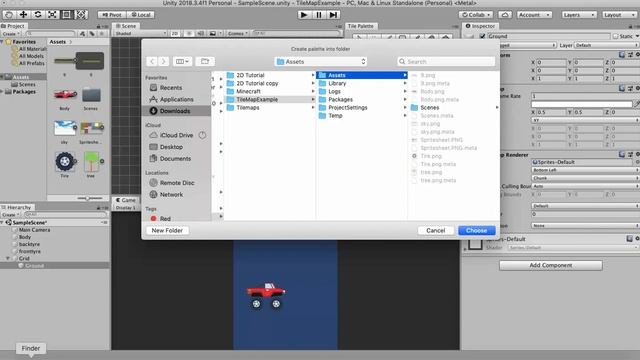Select the Body car asset thumbnail
Screen dimensions: 640x360
click(65, 95)
